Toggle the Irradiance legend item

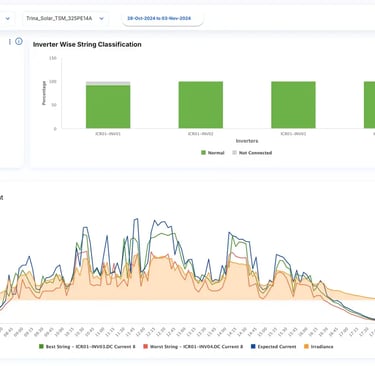[318, 347]
